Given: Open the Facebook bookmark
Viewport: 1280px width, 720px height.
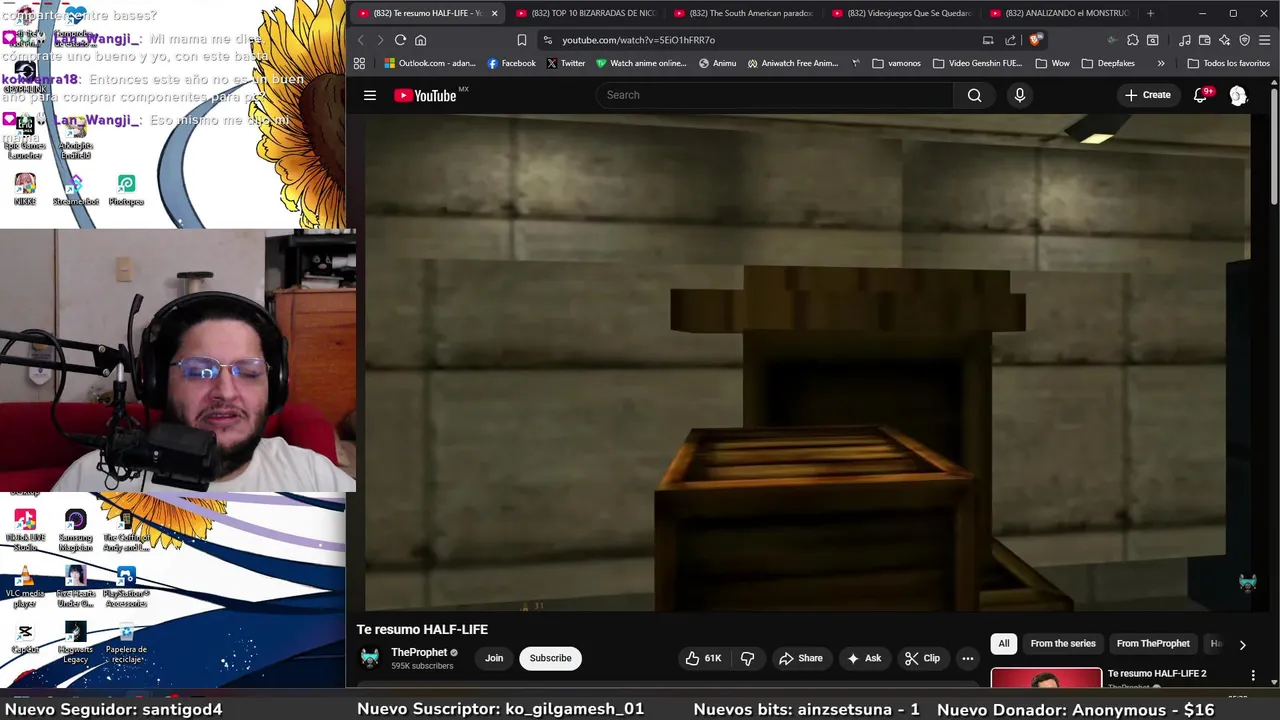Looking at the screenshot, I should pos(511,63).
